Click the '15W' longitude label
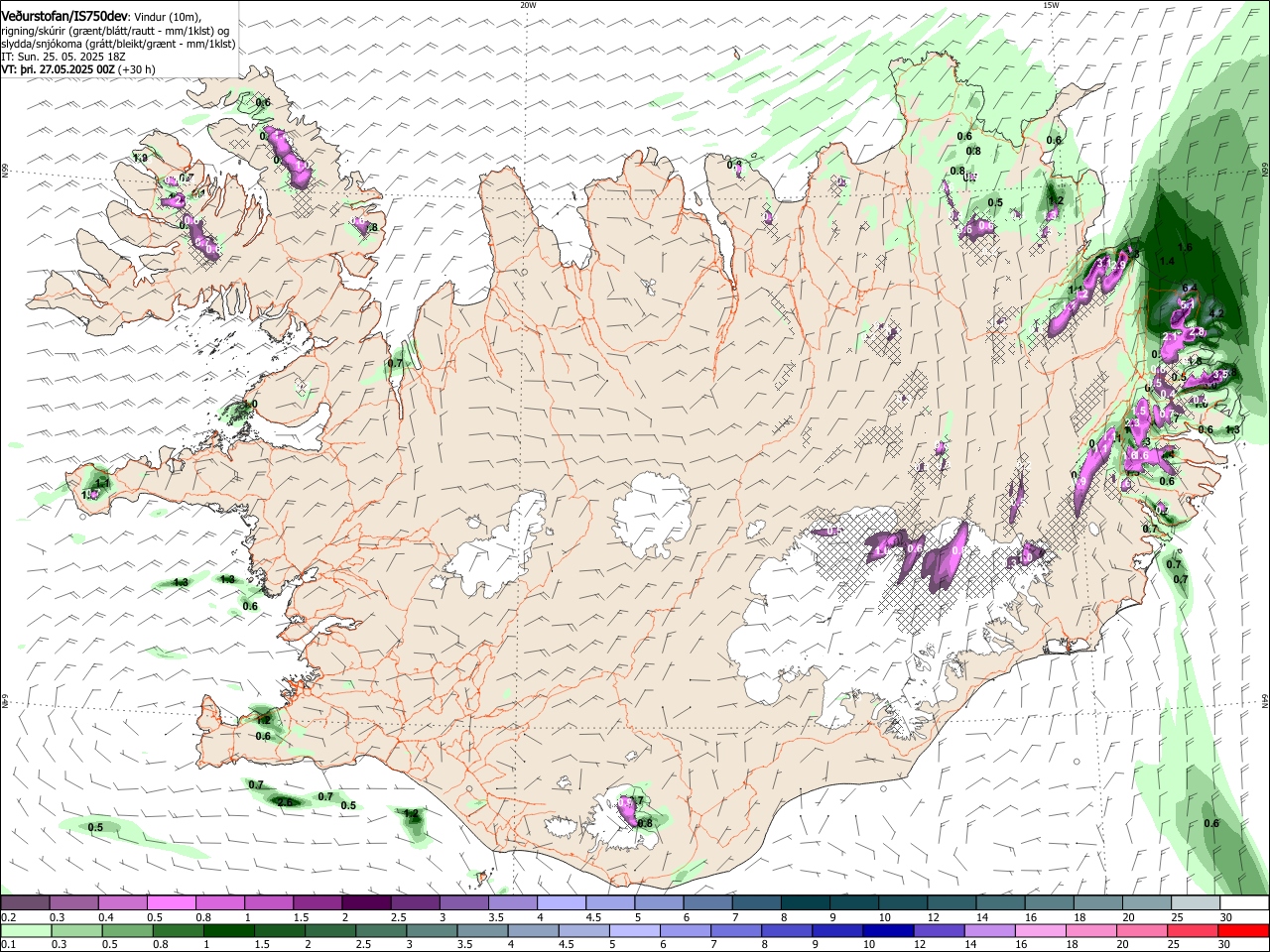Viewport: 1270px width, 952px height. (1051, 5)
